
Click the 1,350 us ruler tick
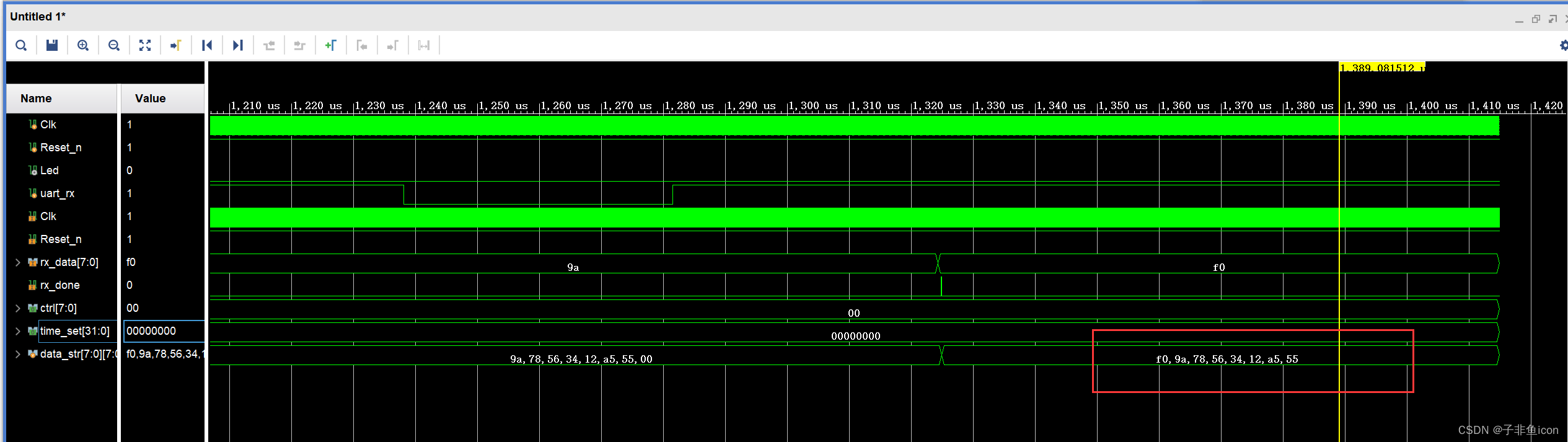1122,106
